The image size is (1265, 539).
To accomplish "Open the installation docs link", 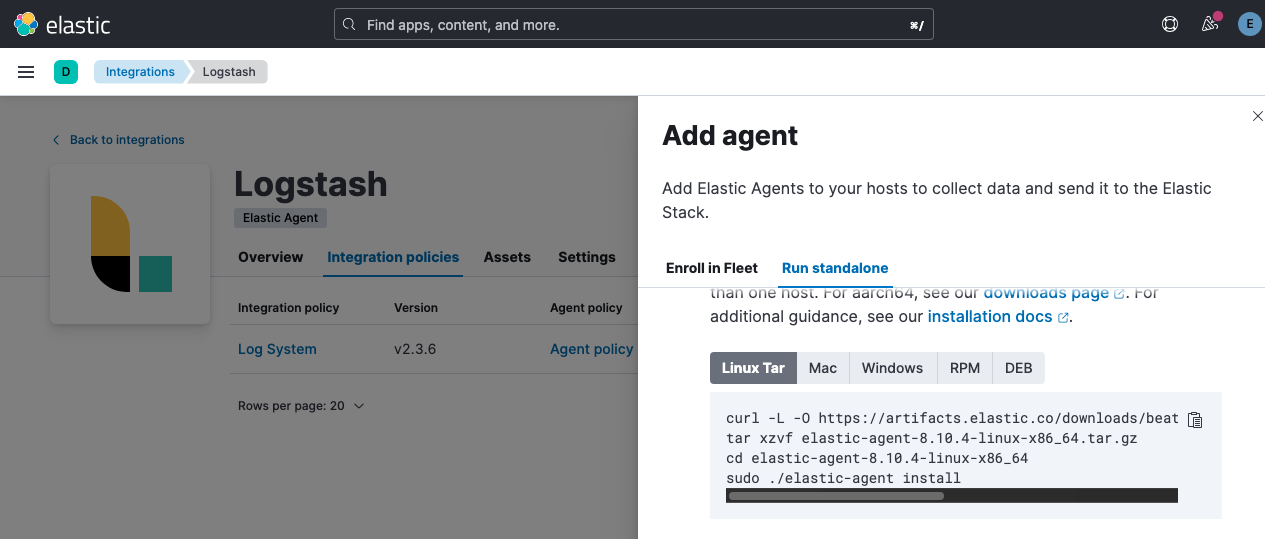I will coord(990,316).
